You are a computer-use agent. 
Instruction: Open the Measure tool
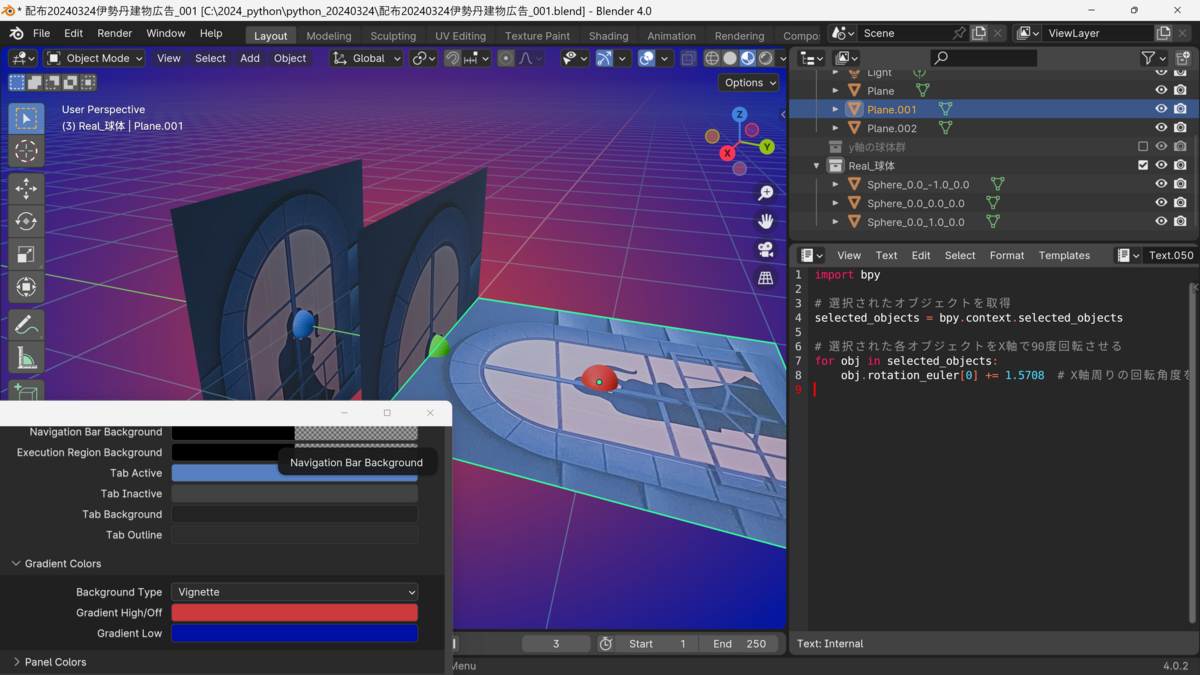(x=26, y=356)
